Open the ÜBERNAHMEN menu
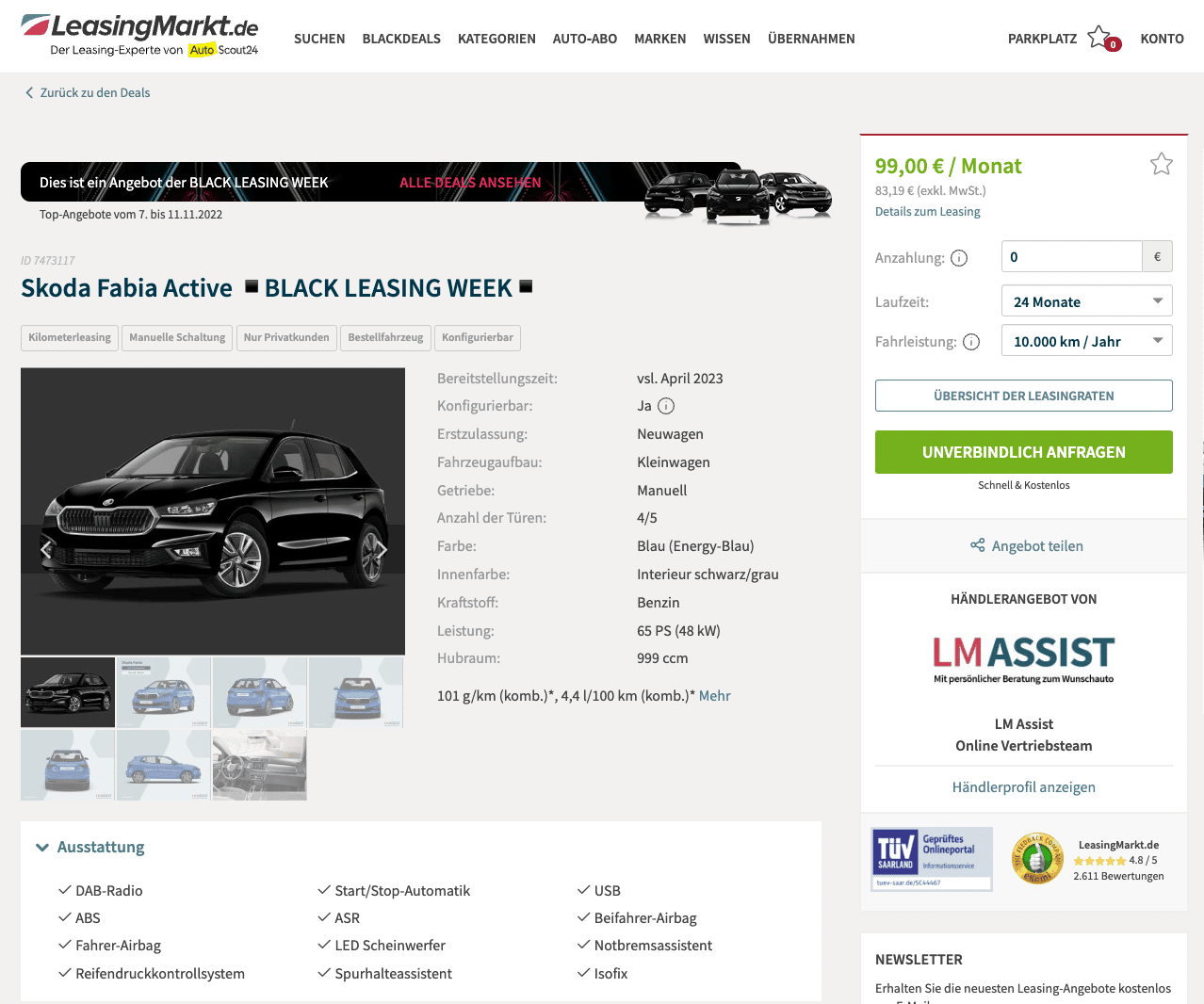Screen dimensions: 1204x1004 click(x=811, y=39)
